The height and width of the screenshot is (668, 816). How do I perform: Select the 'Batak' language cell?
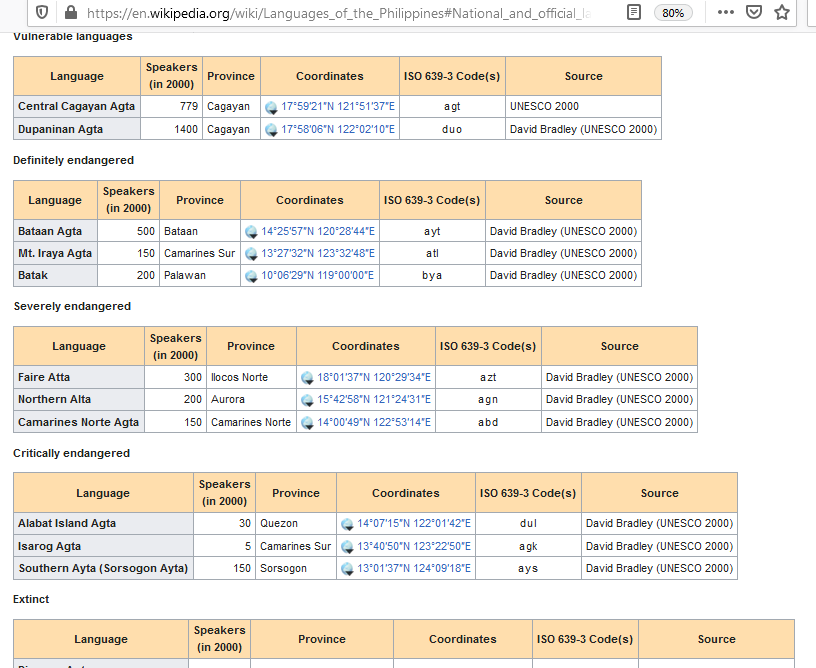(x=55, y=275)
